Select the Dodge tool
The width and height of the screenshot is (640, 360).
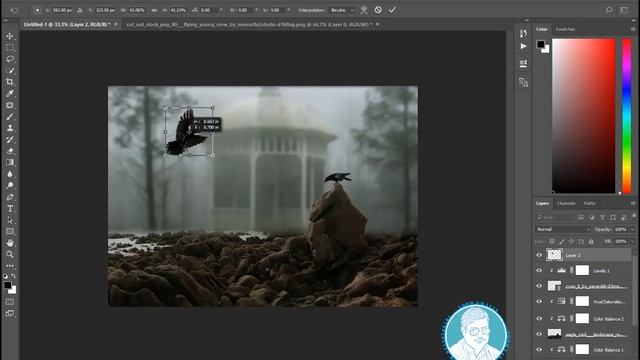10,186
